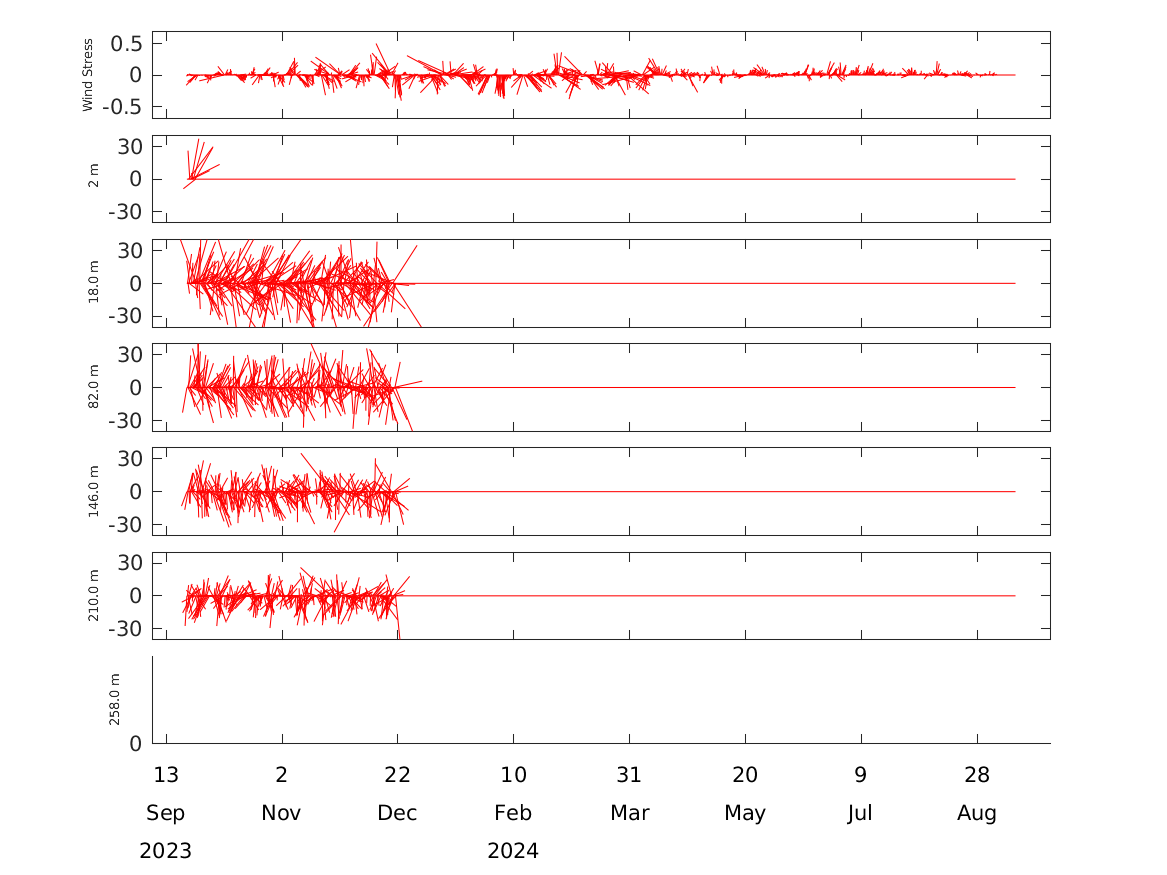This screenshot has height=875, width=1167.
Task: Select the 22 Dec date tick label
Action: 397,775
